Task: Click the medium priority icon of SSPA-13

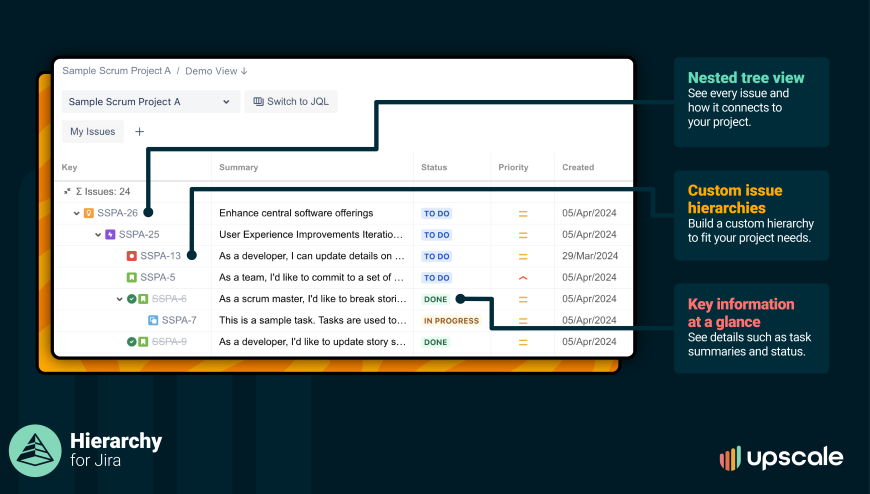Action: click(x=523, y=256)
